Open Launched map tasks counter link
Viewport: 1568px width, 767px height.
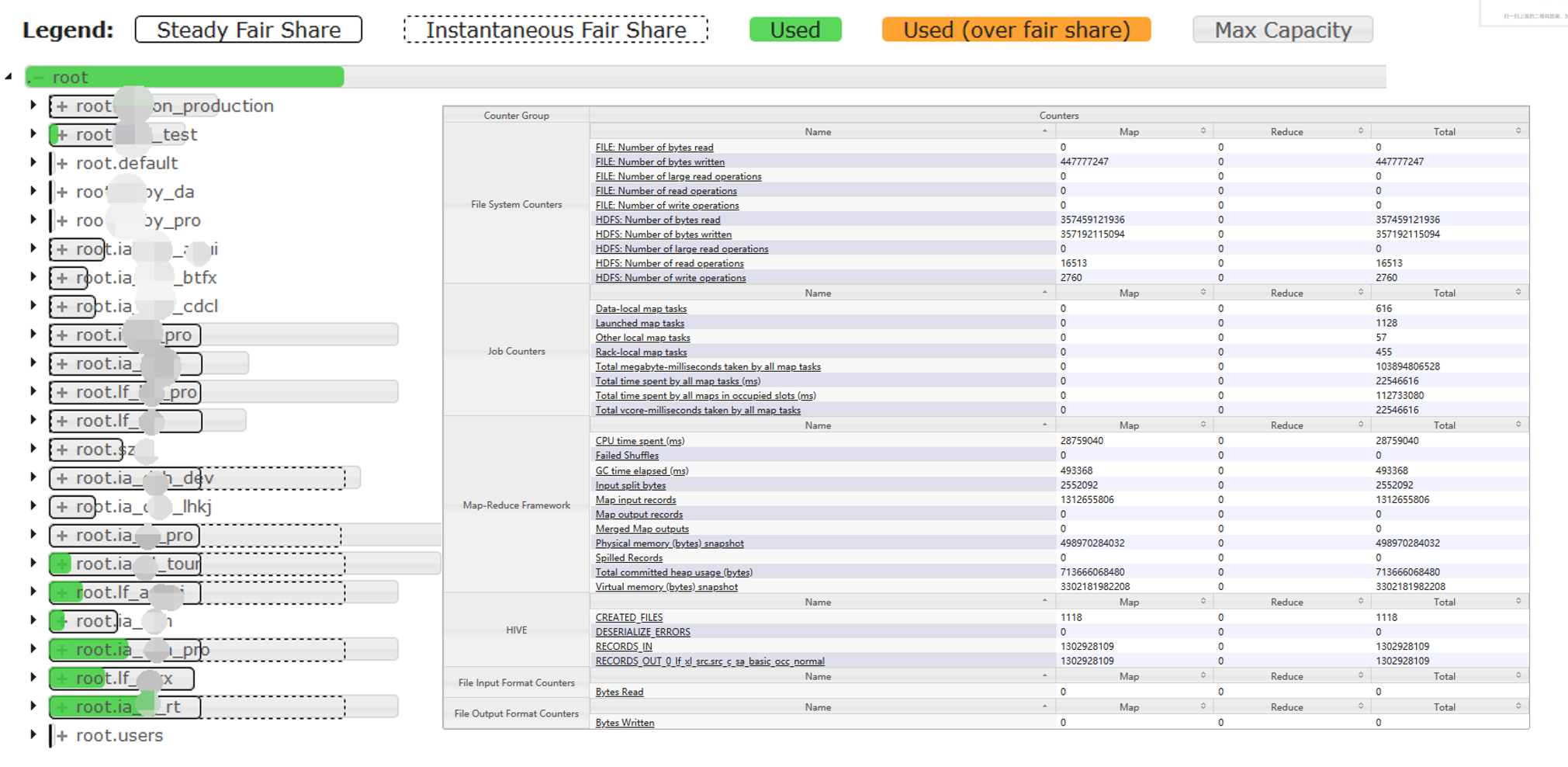pos(639,323)
